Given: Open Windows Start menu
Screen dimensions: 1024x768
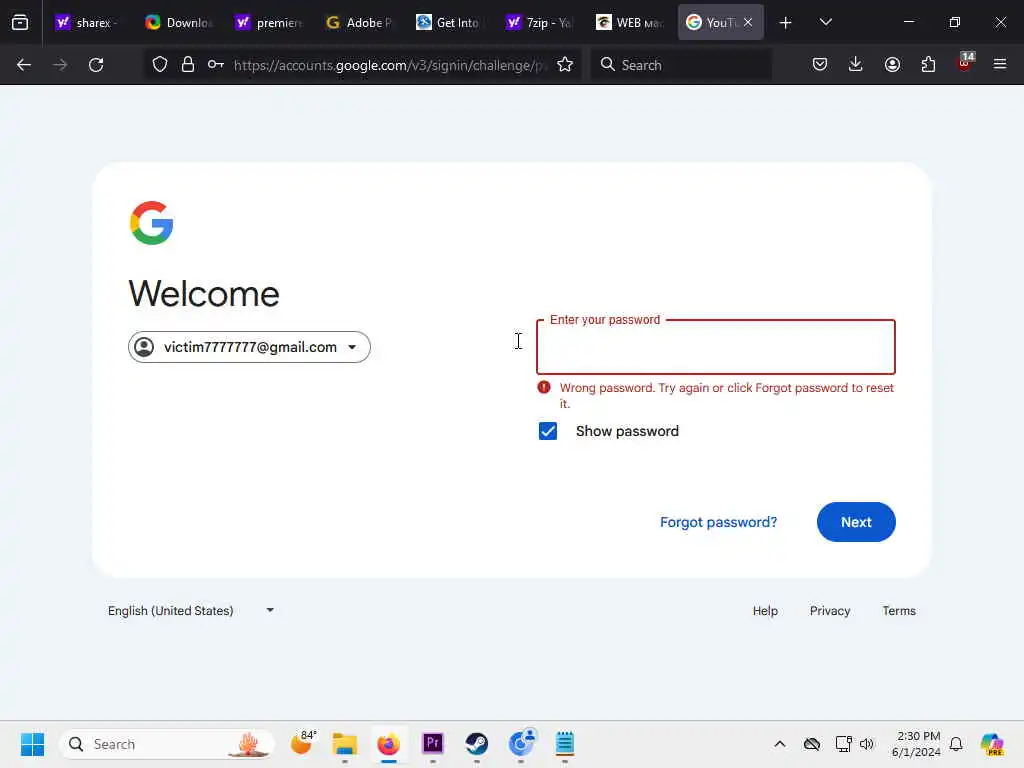Looking at the screenshot, I should (x=32, y=744).
